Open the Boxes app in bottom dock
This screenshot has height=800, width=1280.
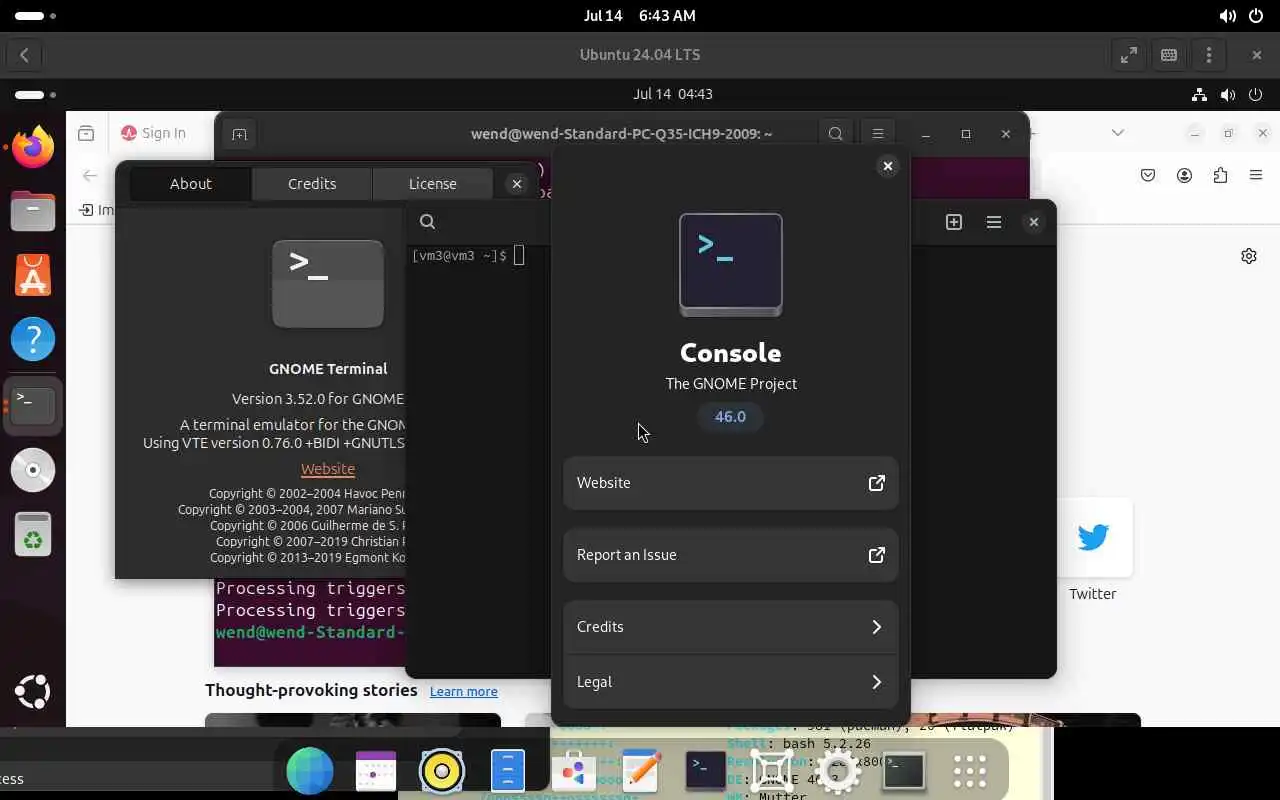[772, 771]
